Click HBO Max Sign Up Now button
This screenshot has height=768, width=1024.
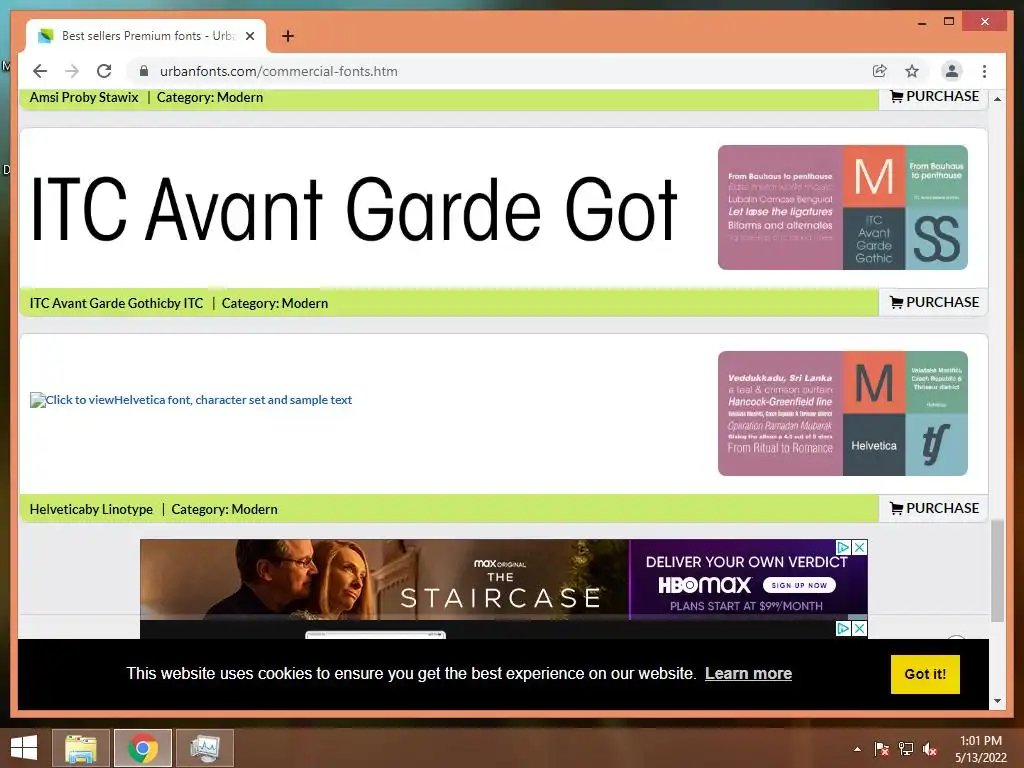coord(799,585)
